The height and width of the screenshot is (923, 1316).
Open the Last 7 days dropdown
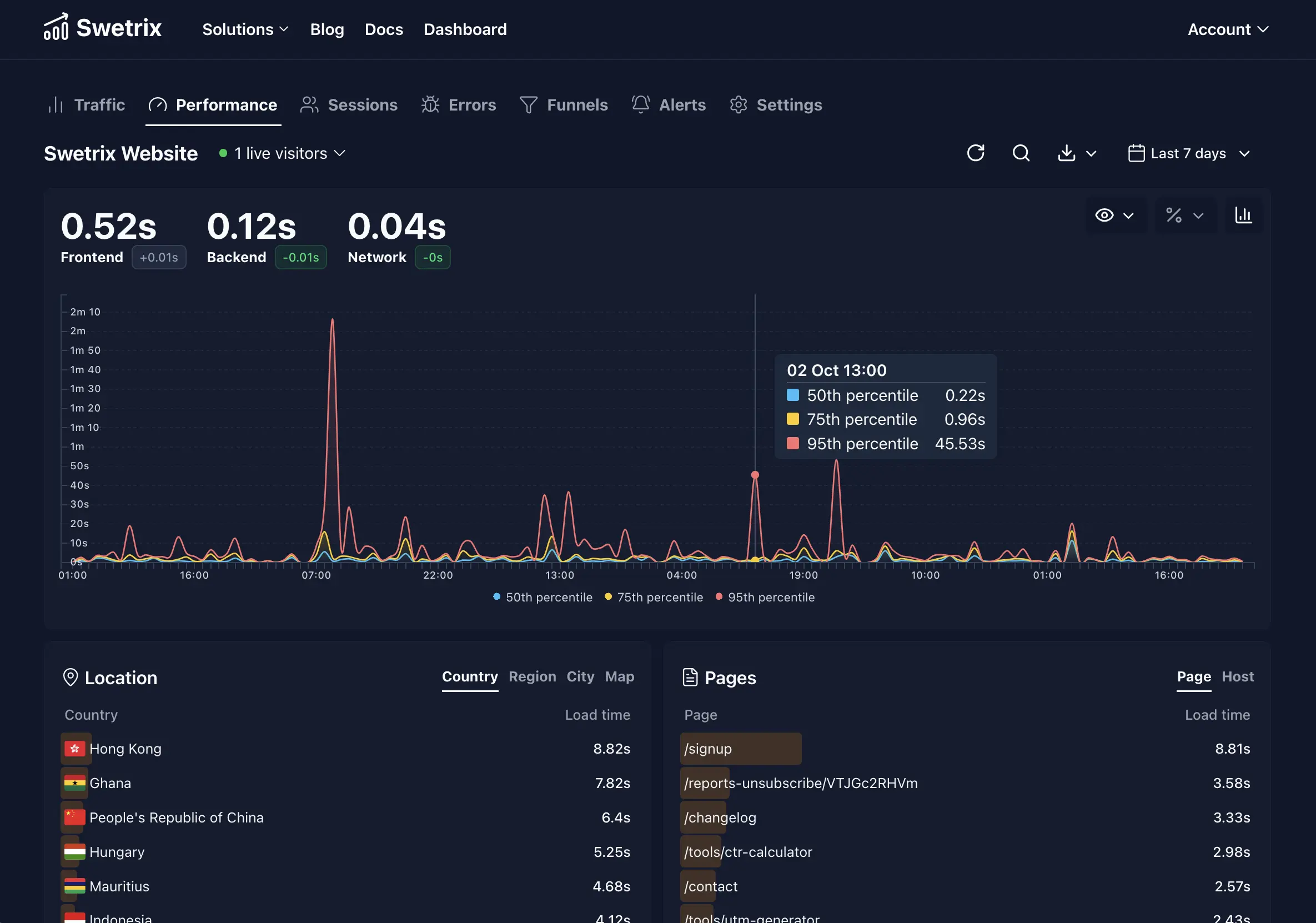[x=1189, y=154]
